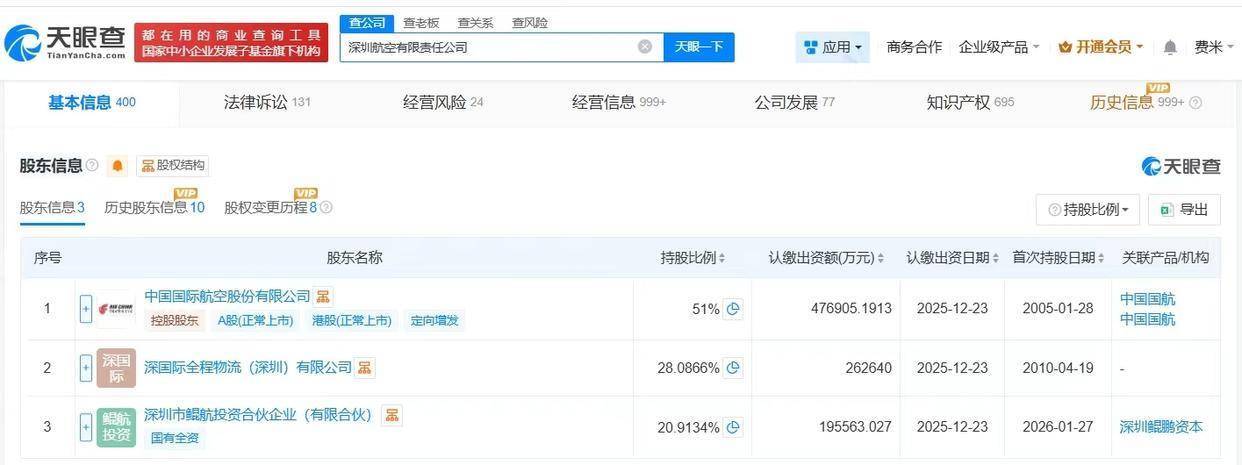Click the orange alert bell beside 股东信息
This screenshot has width=1242, height=465.
(x=118, y=166)
